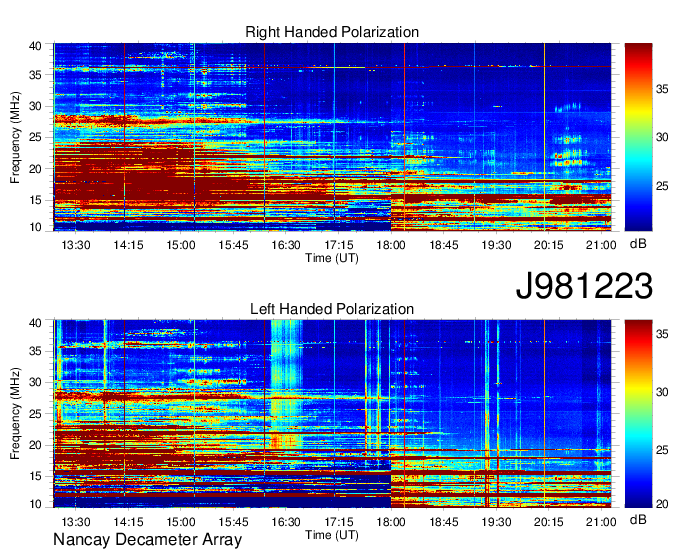Click the 25 value on Right Handed colorbar
The image size is (680, 552).
[662, 186]
